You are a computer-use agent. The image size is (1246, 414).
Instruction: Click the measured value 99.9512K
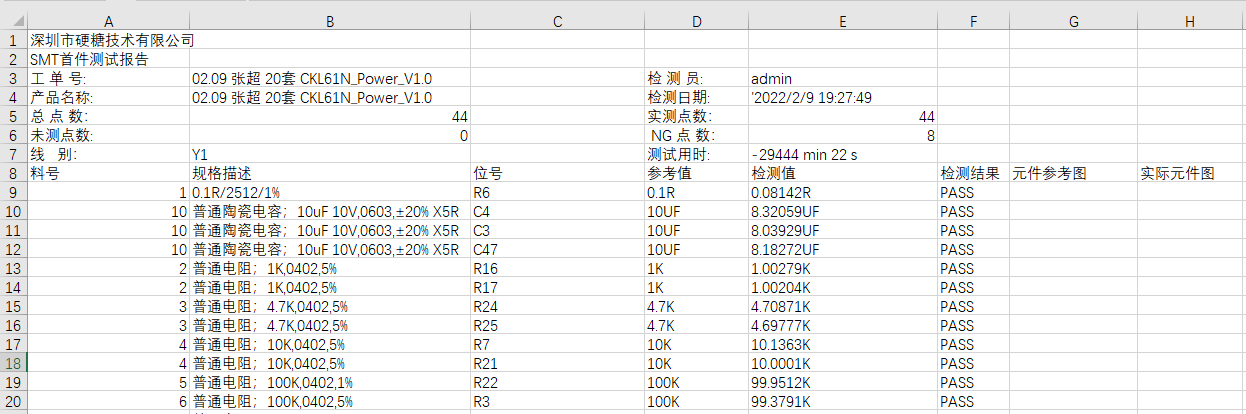point(843,382)
